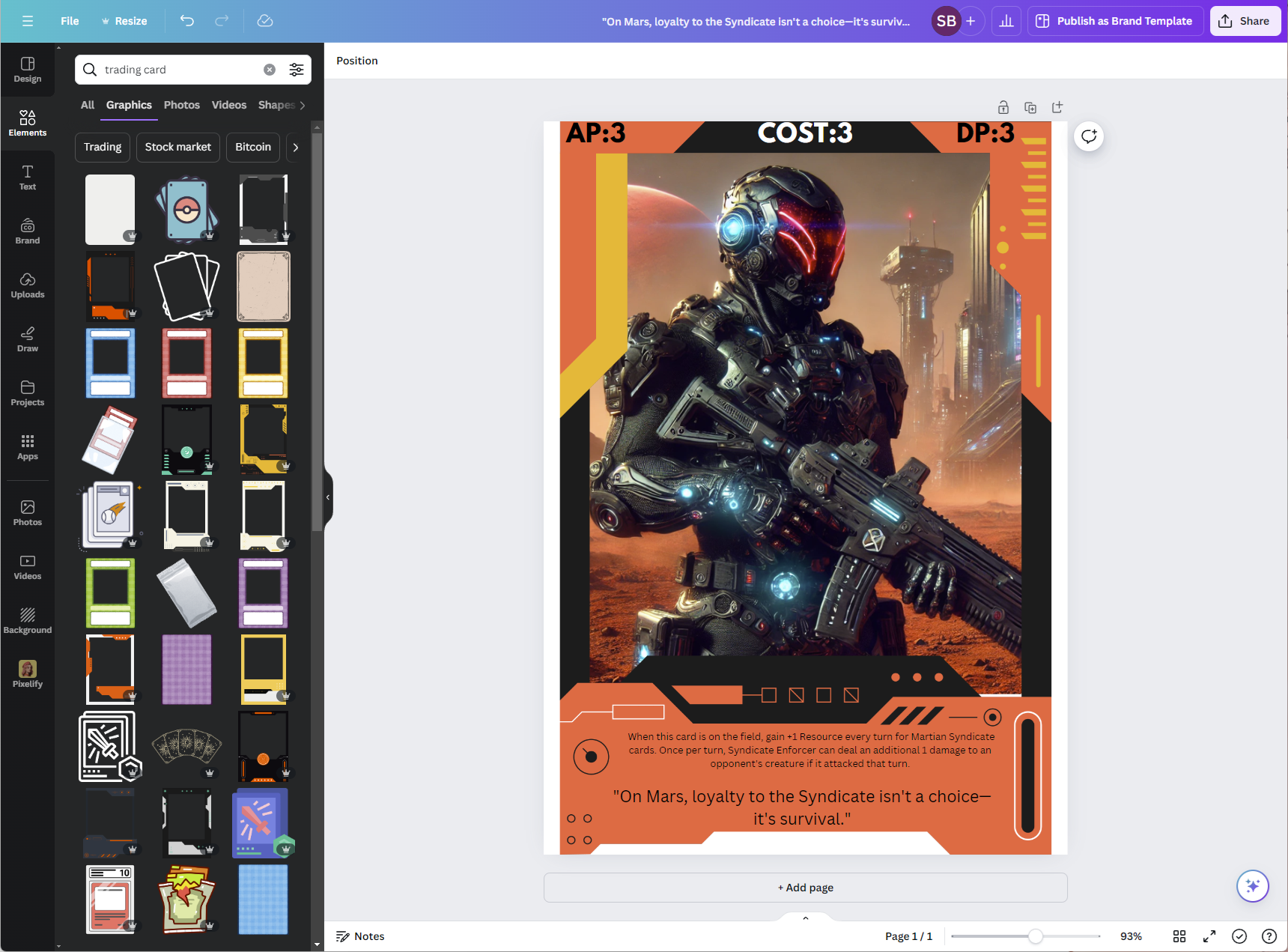Switch to the Videos results tab
Screen dimensions: 1288x952
(229, 105)
